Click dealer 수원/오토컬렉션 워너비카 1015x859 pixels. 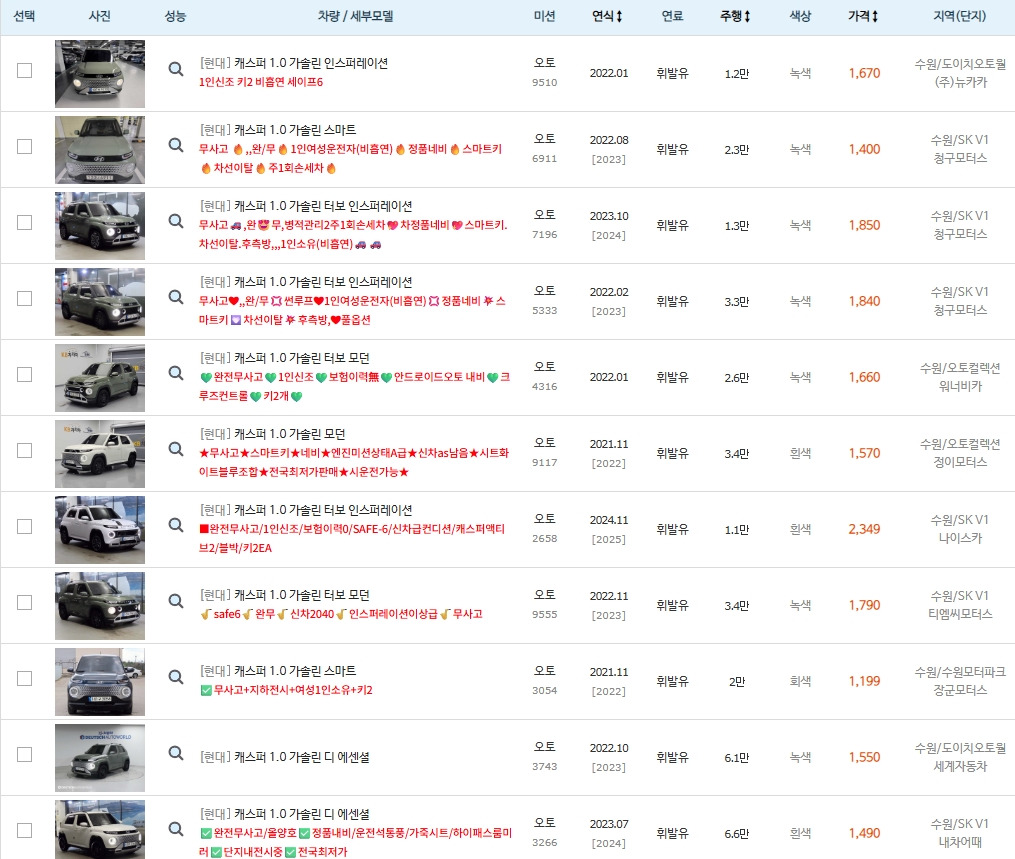tap(960, 377)
